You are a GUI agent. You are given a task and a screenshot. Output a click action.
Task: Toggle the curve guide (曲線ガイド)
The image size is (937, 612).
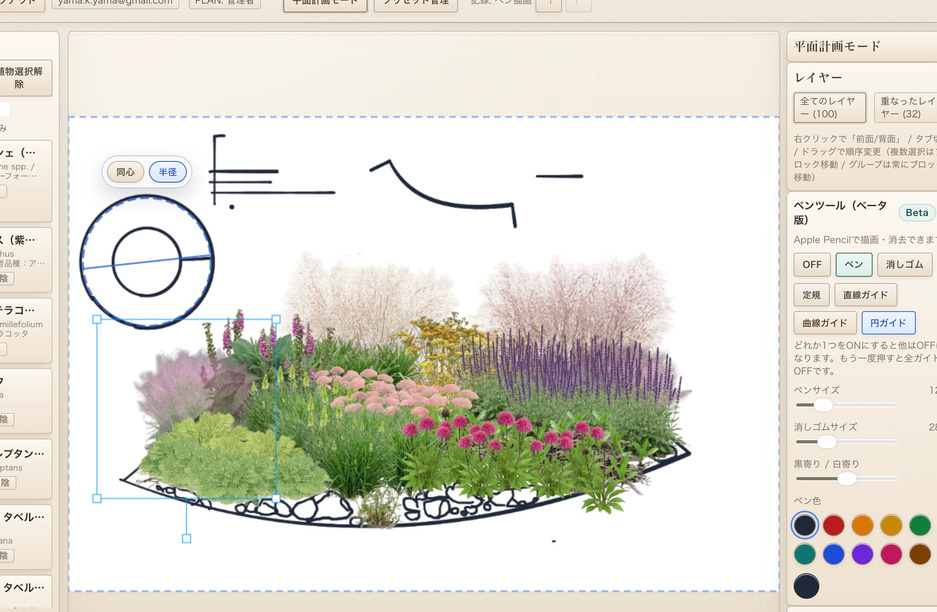[825, 323]
